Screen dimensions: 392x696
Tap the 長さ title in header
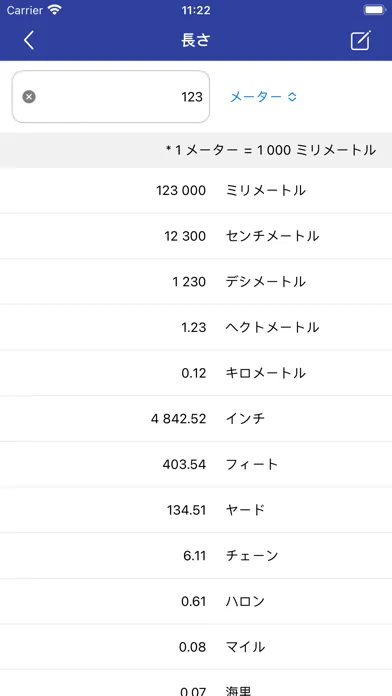(196, 40)
